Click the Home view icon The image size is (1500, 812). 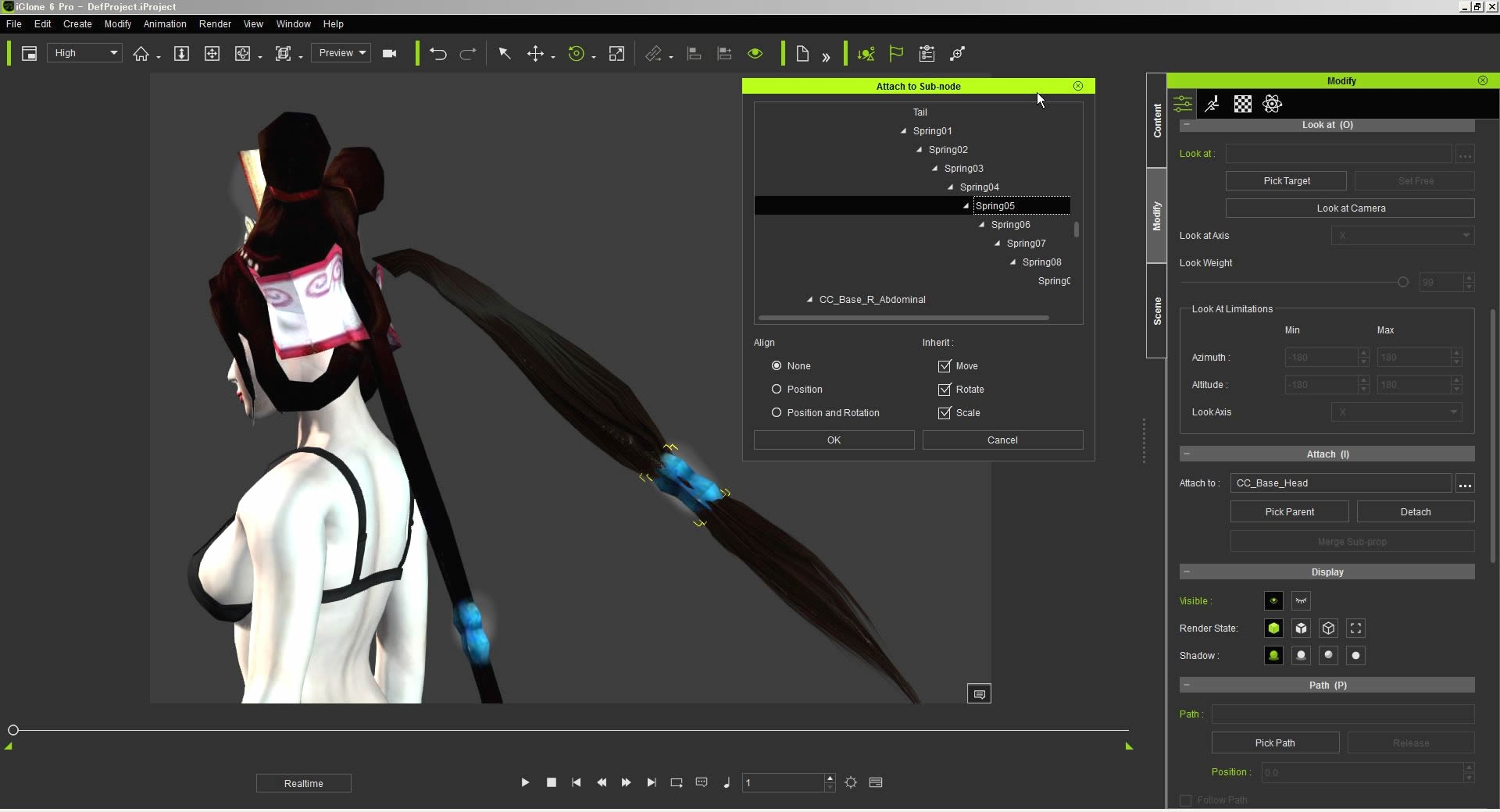tap(141, 54)
